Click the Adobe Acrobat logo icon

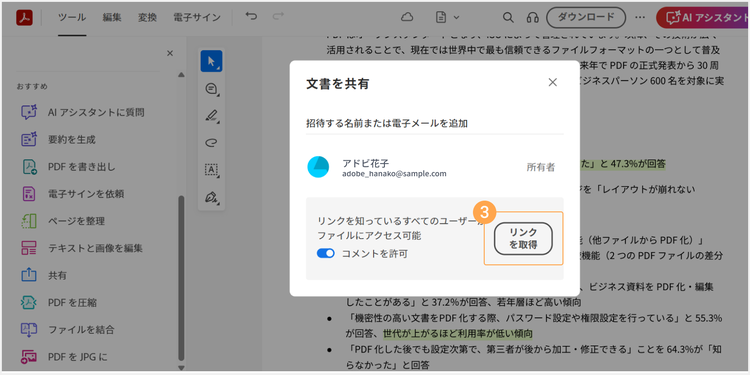pyautogui.click(x=24, y=18)
